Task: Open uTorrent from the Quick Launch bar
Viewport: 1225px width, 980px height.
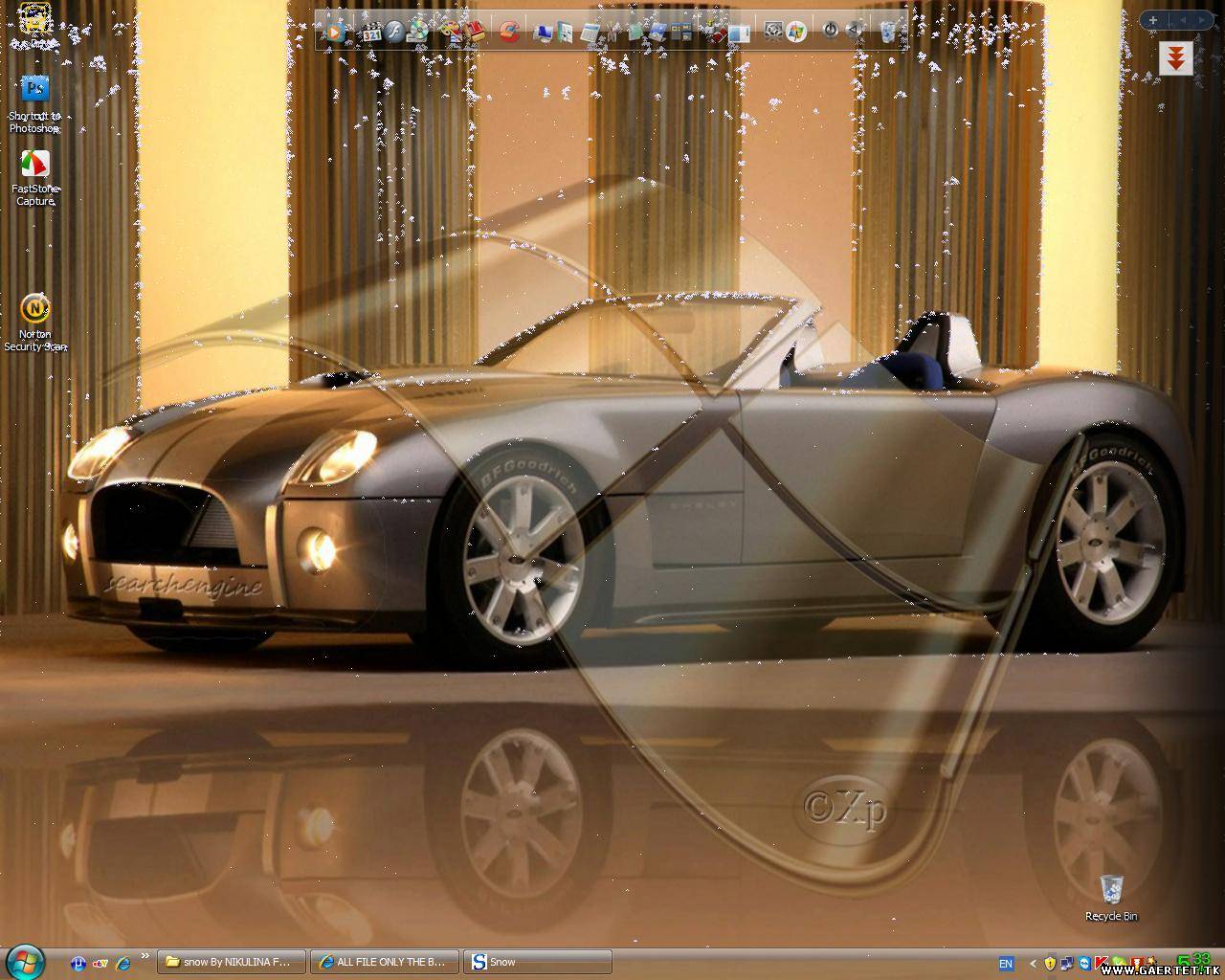Action: click(x=79, y=963)
